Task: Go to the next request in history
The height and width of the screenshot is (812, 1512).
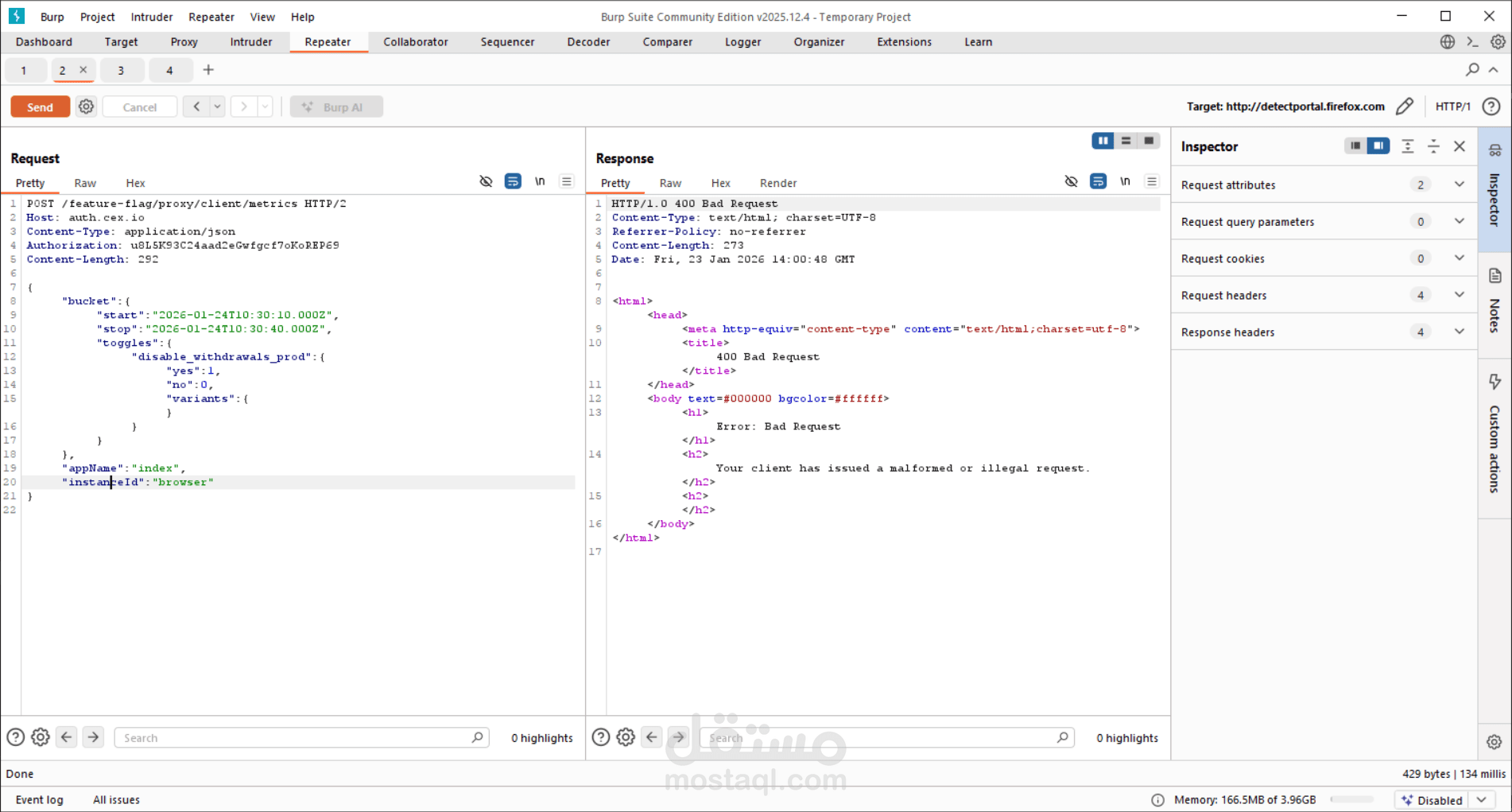Action: [x=244, y=107]
